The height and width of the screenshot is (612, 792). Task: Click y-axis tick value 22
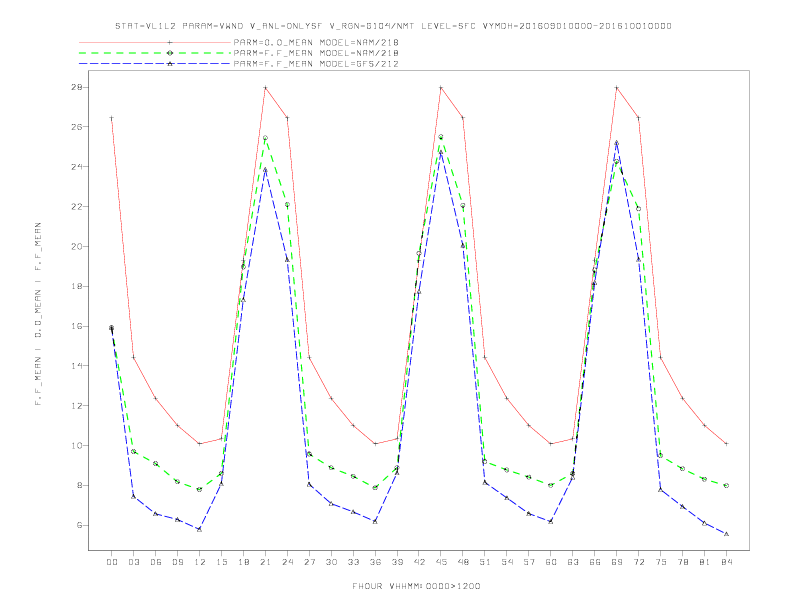click(77, 207)
